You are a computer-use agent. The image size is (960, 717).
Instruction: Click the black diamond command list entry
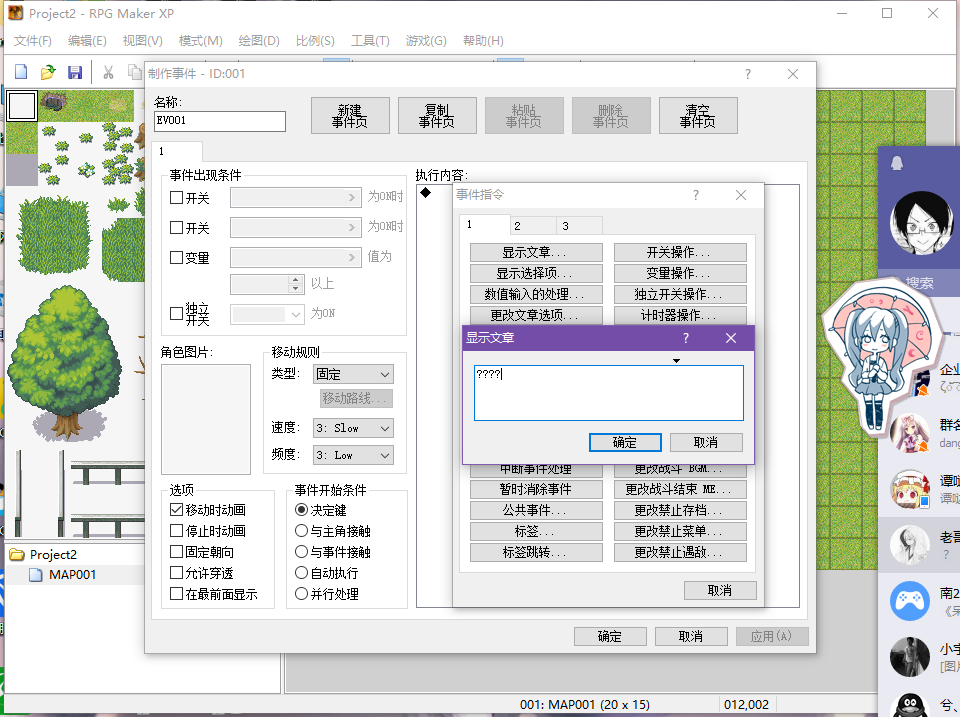point(426,193)
